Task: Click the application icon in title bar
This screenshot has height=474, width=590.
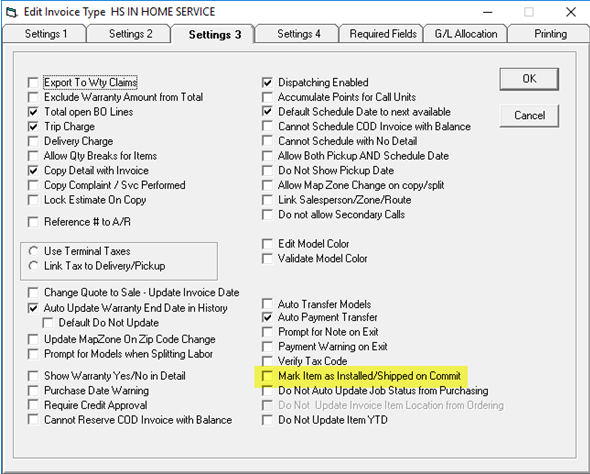Action: coord(12,12)
